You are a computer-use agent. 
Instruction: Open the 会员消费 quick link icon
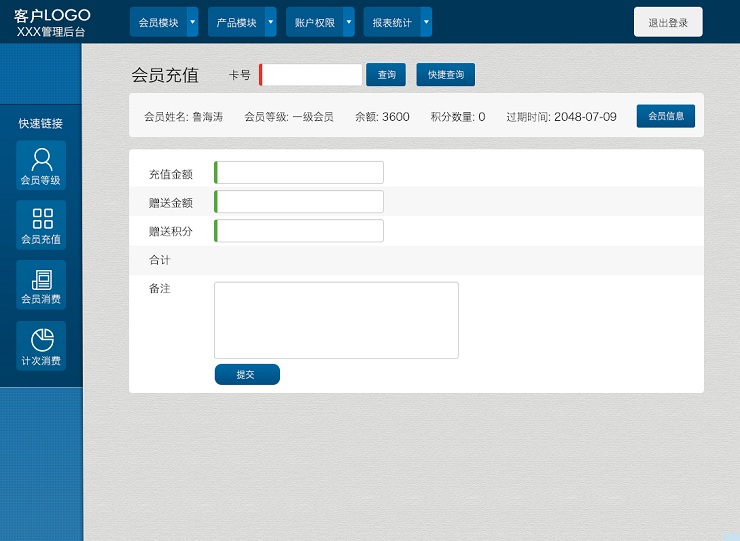click(x=41, y=285)
